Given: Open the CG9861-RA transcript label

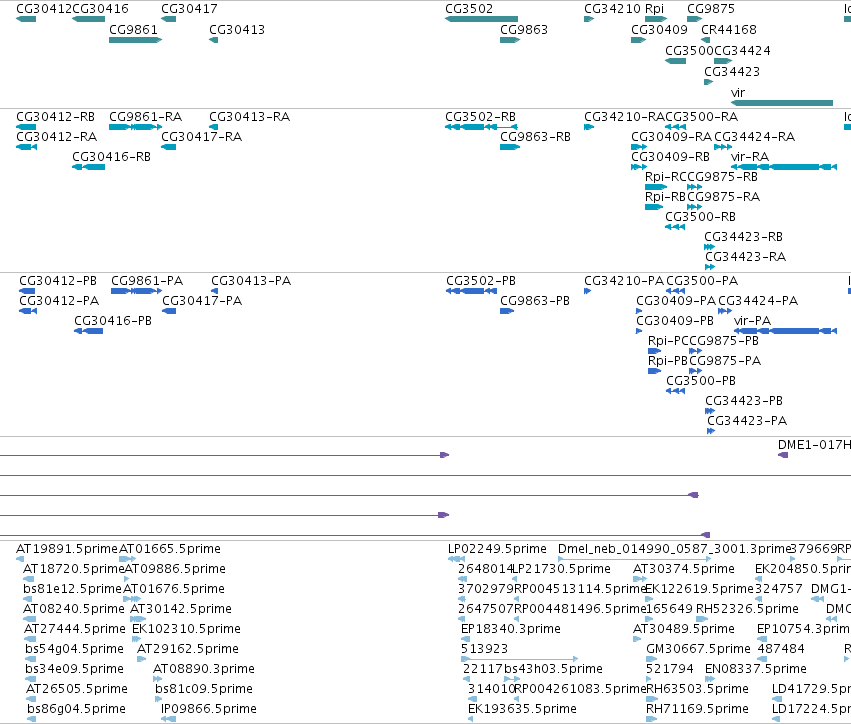Looking at the screenshot, I should (x=145, y=117).
